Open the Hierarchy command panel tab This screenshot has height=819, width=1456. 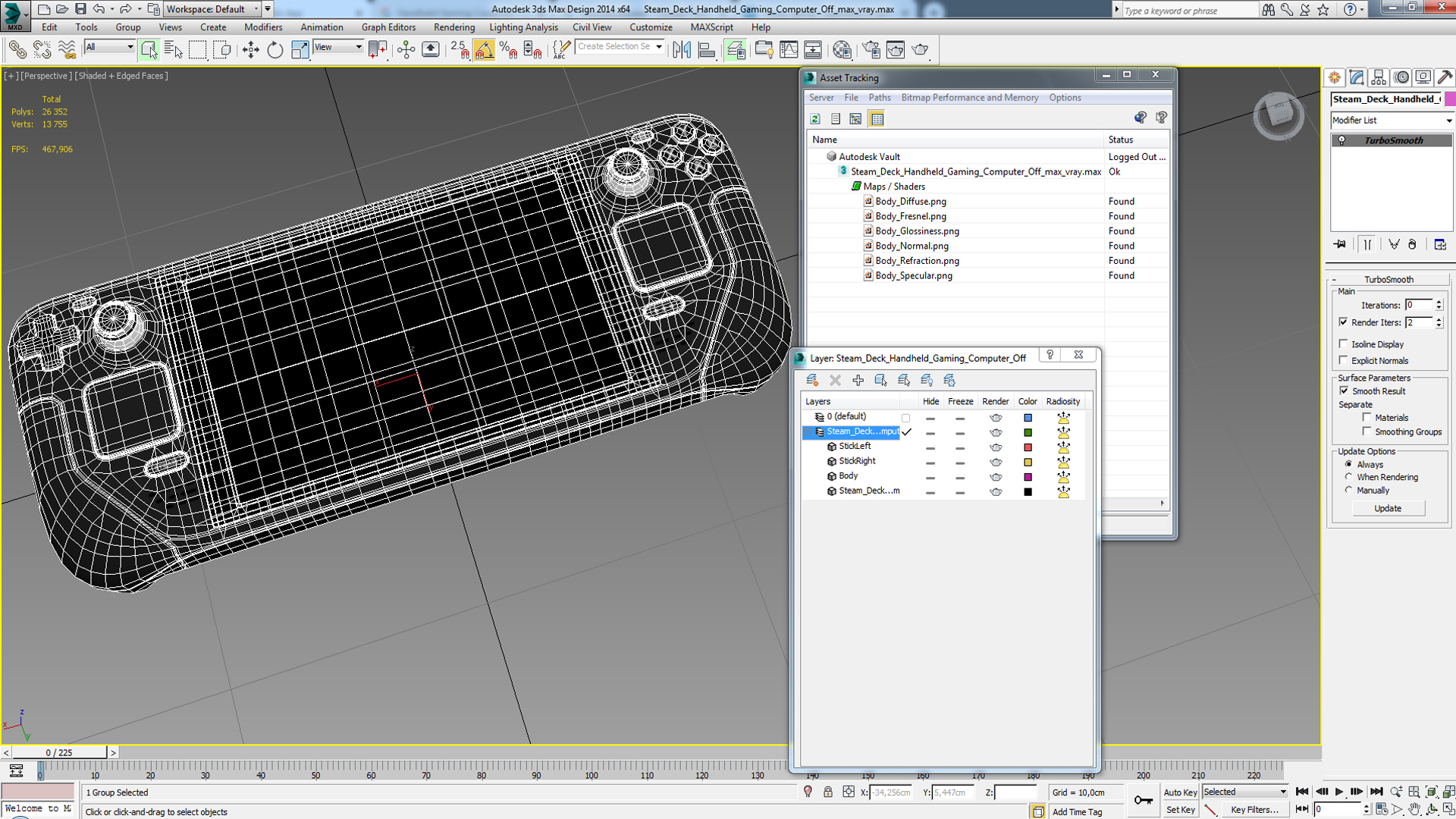pos(1379,77)
